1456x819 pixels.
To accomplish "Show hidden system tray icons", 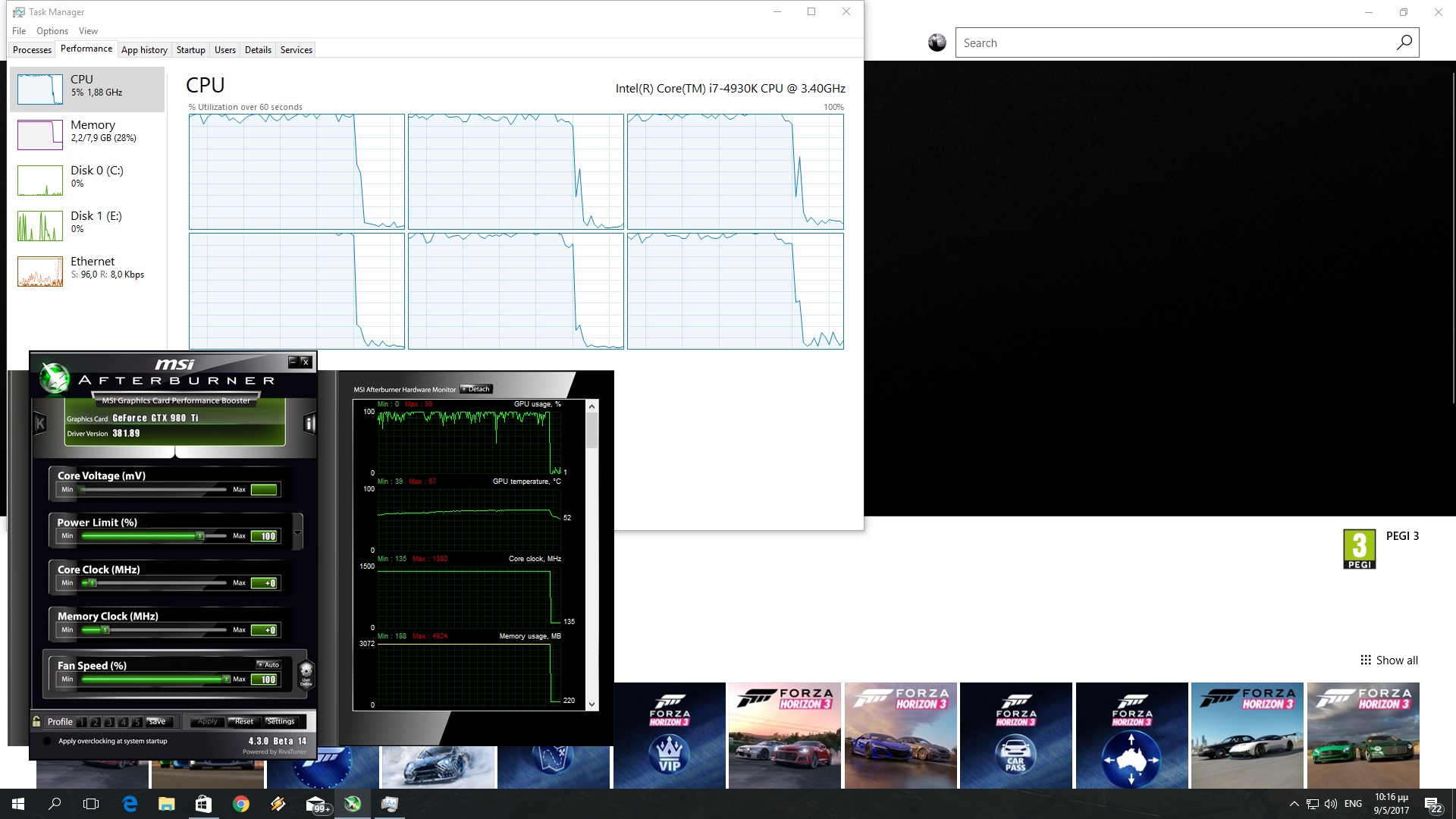I will pyautogui.click(x=1294, y=804).
